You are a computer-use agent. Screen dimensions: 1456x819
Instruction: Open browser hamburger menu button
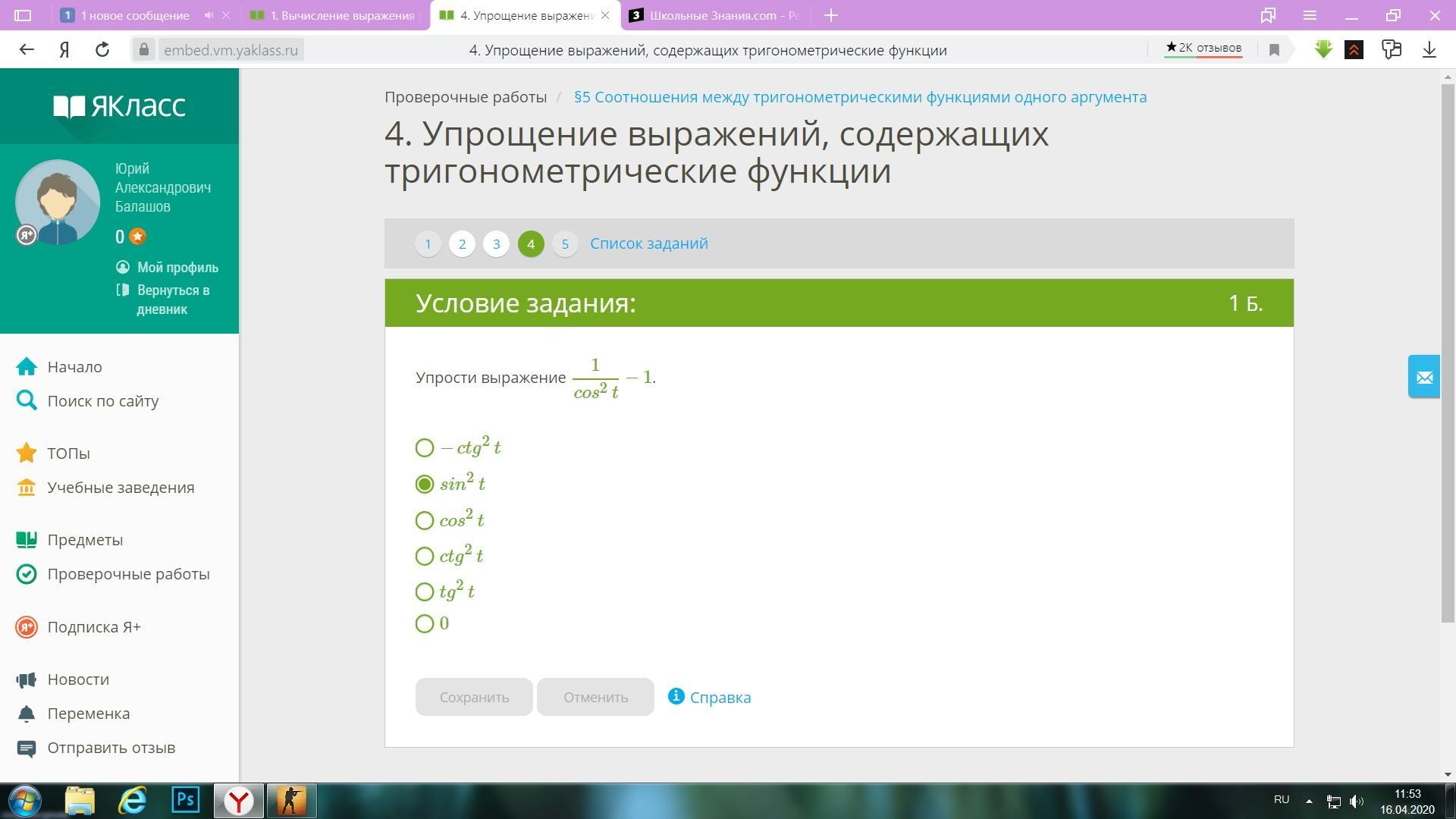click(1310, 15)
